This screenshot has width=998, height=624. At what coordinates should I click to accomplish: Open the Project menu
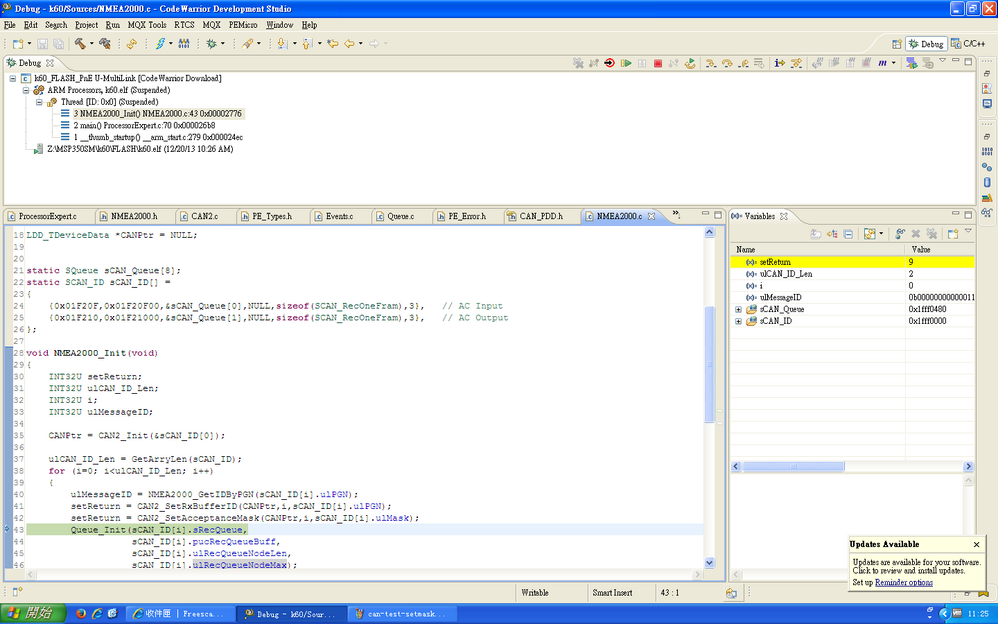pyautogui.click(x=86, y=25)
